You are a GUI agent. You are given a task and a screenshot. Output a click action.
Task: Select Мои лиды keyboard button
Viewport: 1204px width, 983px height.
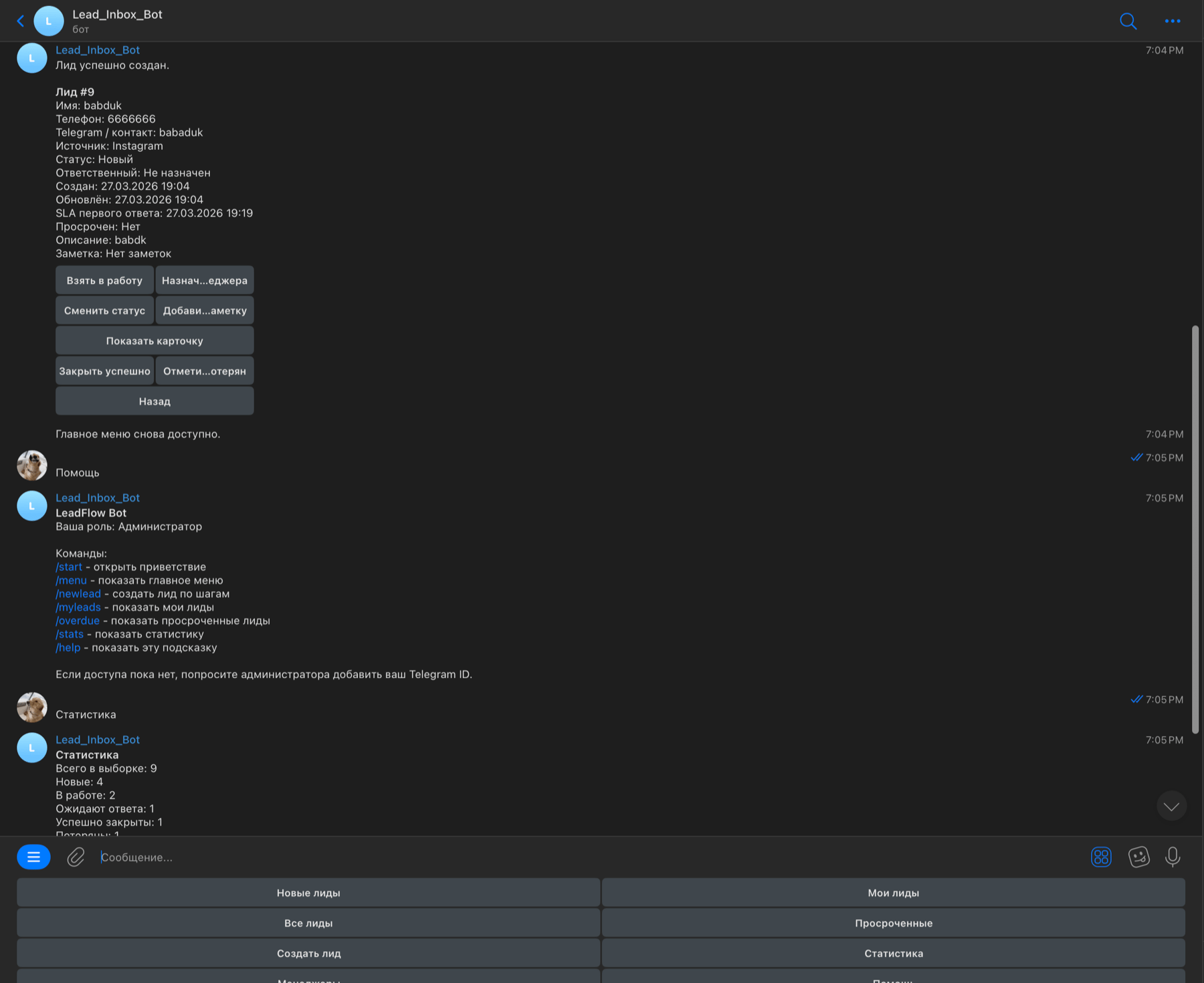coord(894,893)
